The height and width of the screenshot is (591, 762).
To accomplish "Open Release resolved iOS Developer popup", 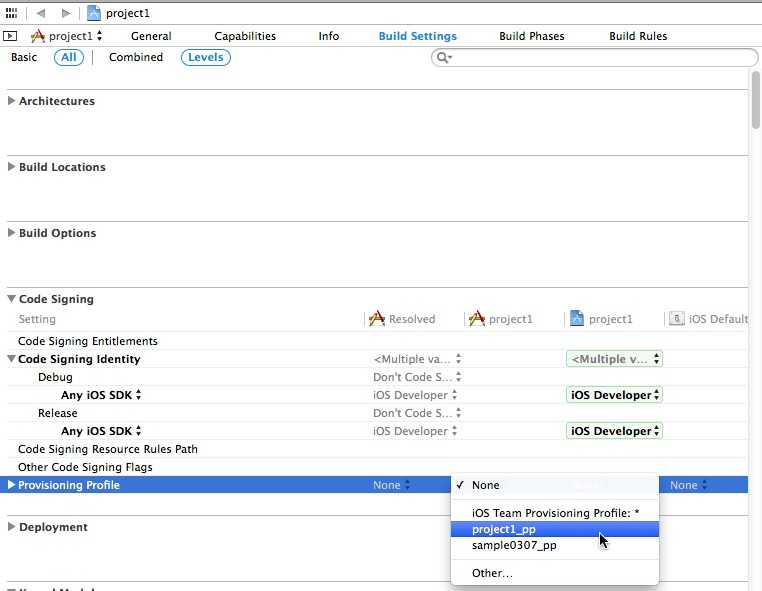I will 416,431.
